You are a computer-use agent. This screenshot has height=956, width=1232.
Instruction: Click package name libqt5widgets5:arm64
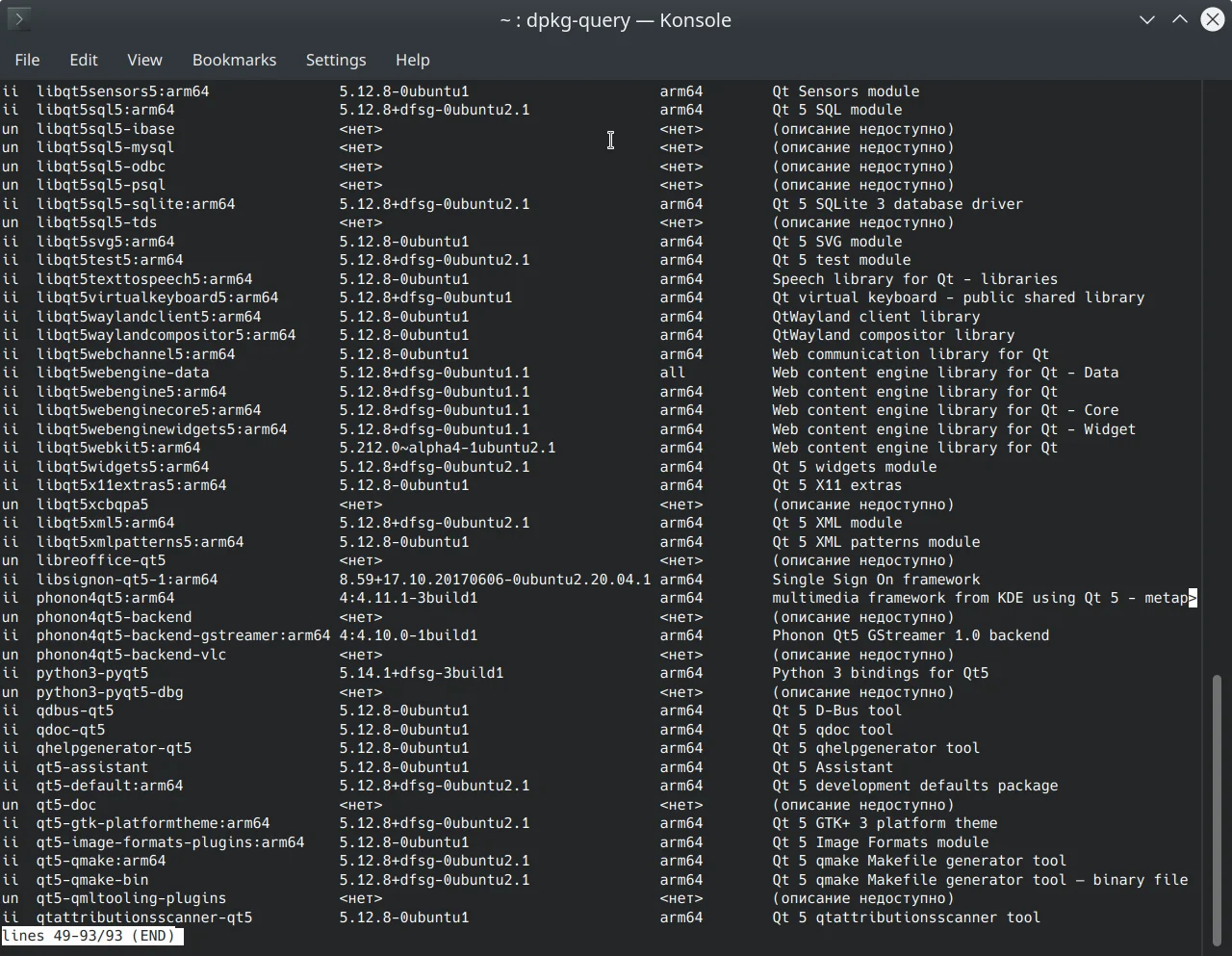tap(123, 467)
